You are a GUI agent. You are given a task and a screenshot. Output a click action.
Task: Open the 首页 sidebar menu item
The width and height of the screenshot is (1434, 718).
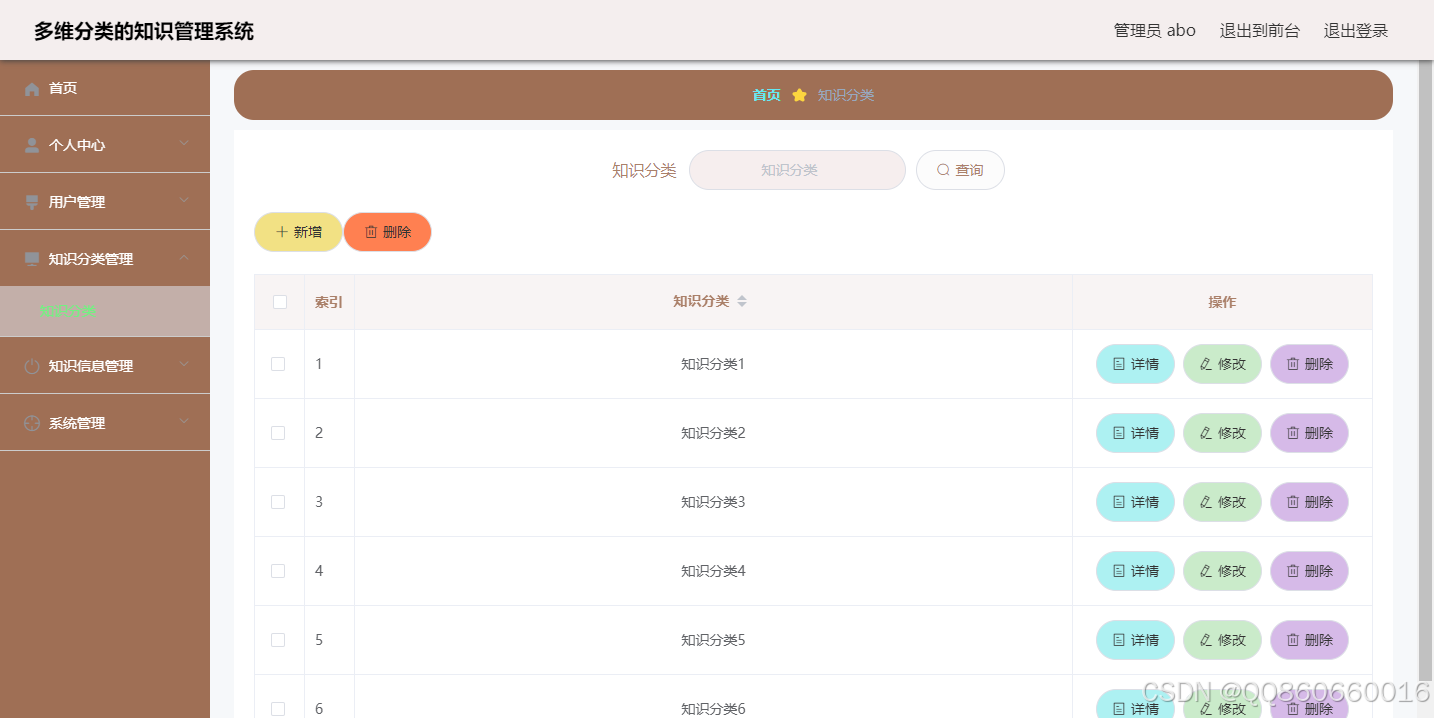click(x=105, y=88)
